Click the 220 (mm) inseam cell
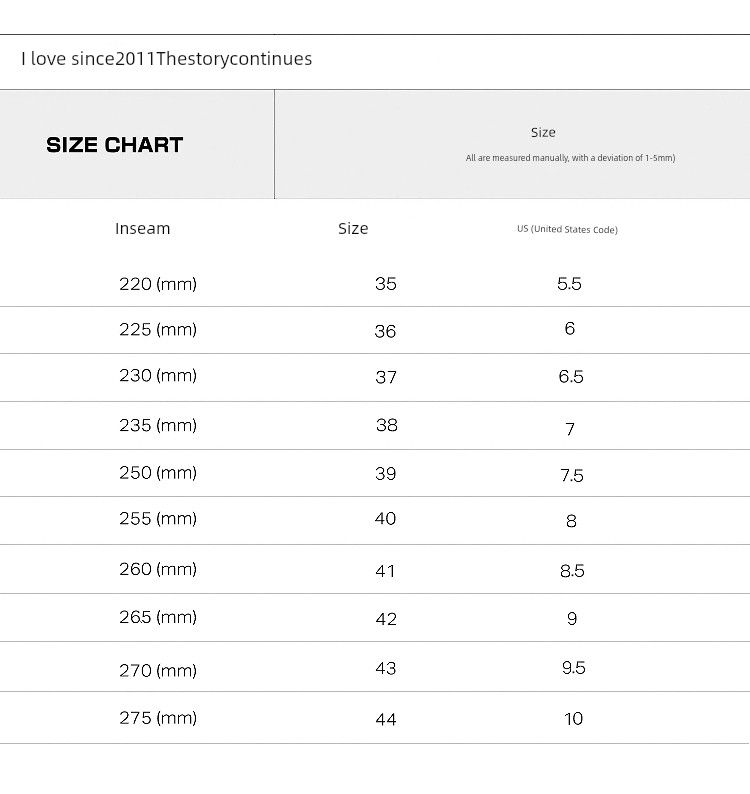750x794 pixels. click(x=158, y=284)
